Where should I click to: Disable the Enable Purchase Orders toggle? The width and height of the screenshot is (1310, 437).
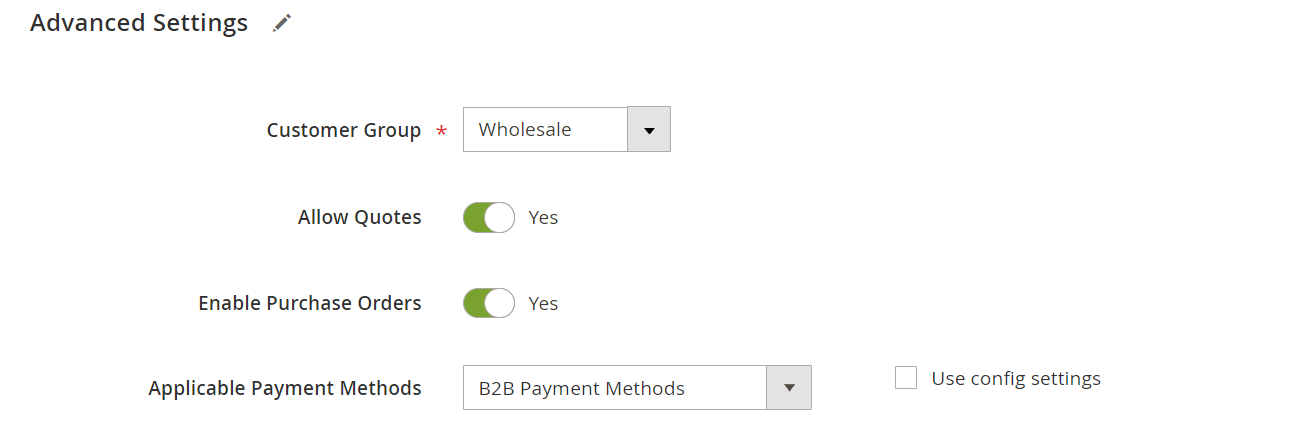pos(489,303)
